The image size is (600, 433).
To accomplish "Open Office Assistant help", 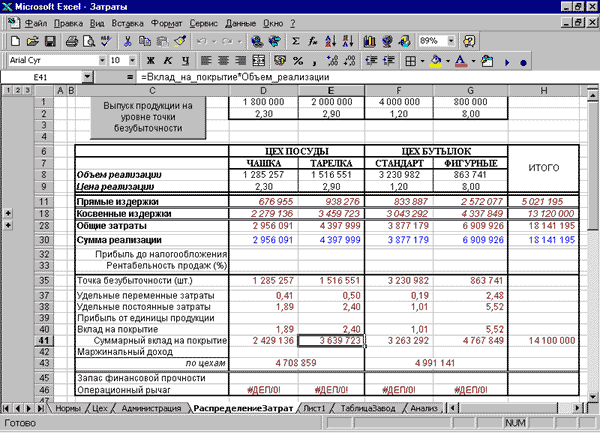I will [x=470, y=41].
